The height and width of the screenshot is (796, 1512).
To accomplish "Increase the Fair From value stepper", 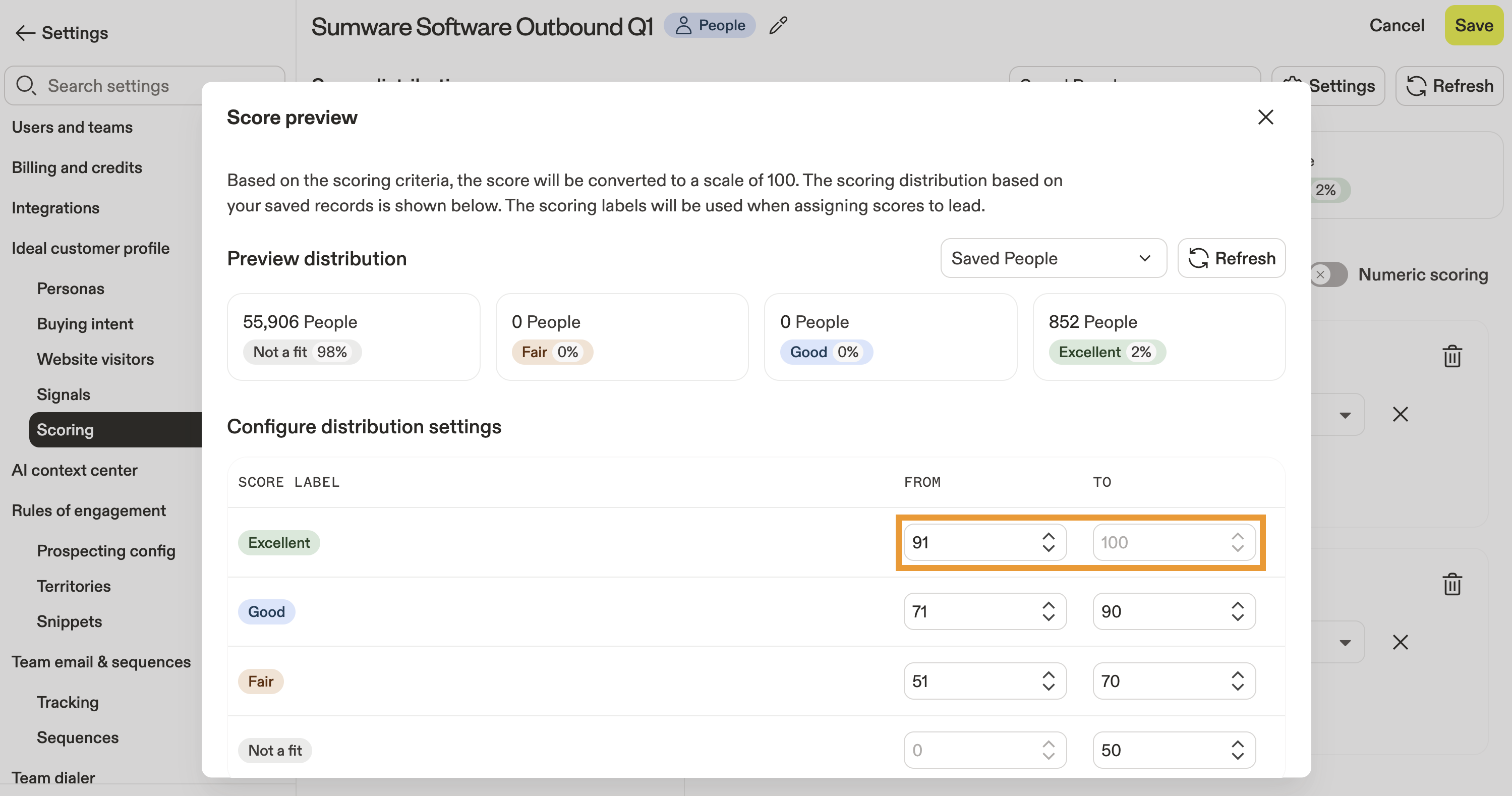I will (1049, 675).
